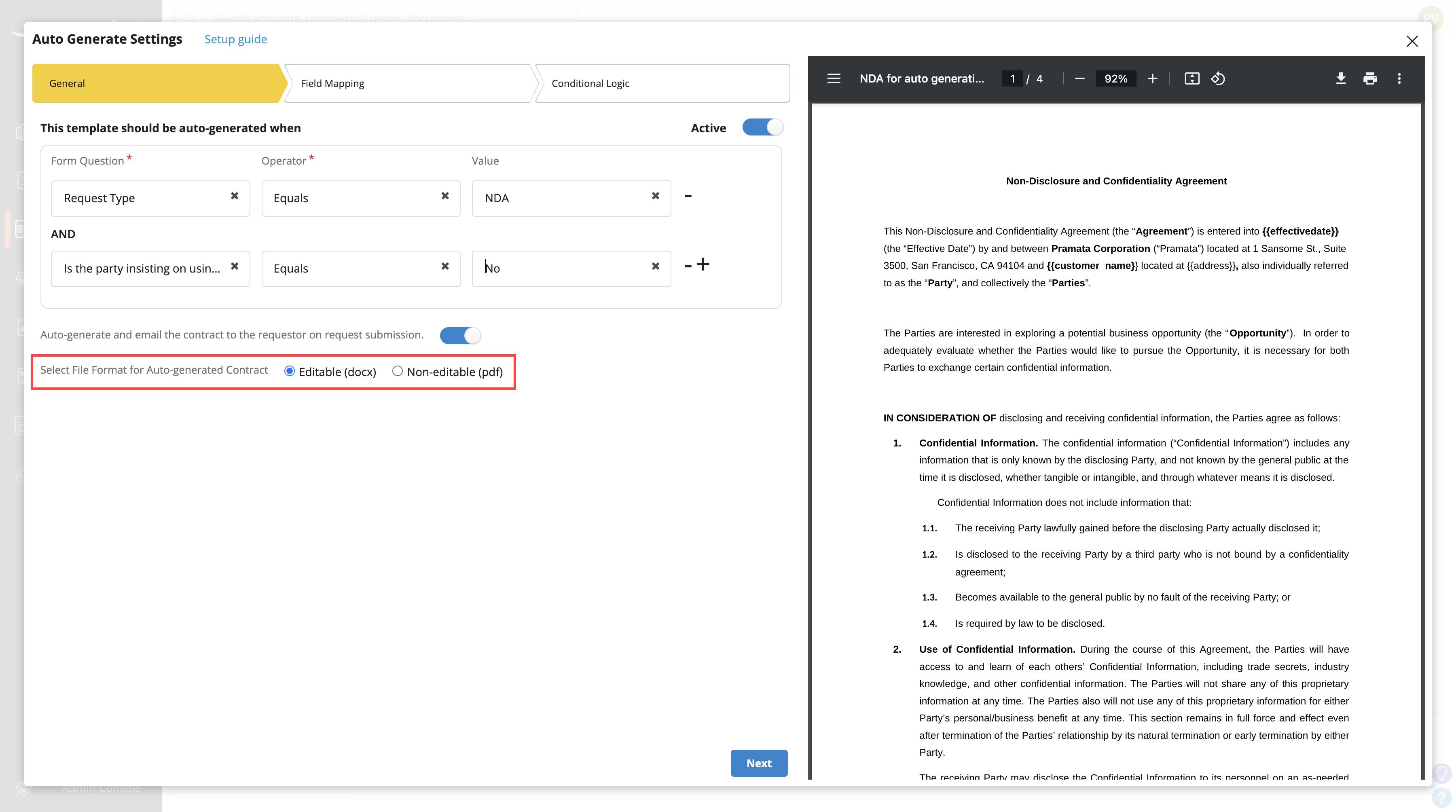Fit the PDF to page
The image size is (1456, 812).
pos(1191,78)
